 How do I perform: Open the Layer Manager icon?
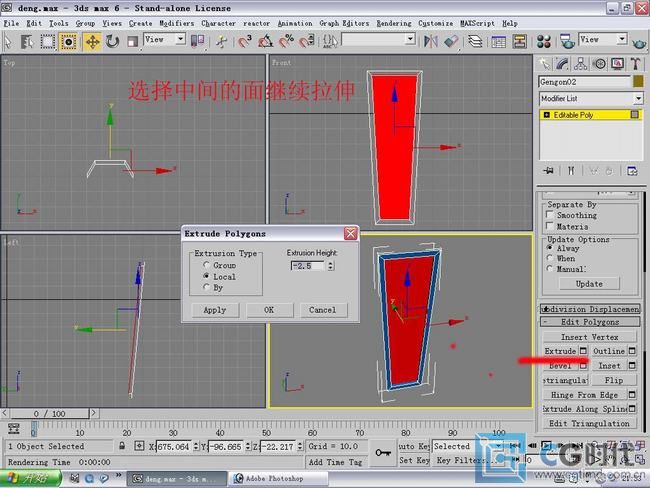coord(475,41)
